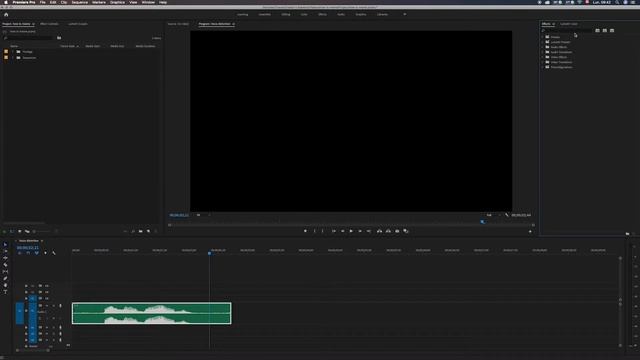Expand the Video Transitions folder
640x360 pixels.
542,62
